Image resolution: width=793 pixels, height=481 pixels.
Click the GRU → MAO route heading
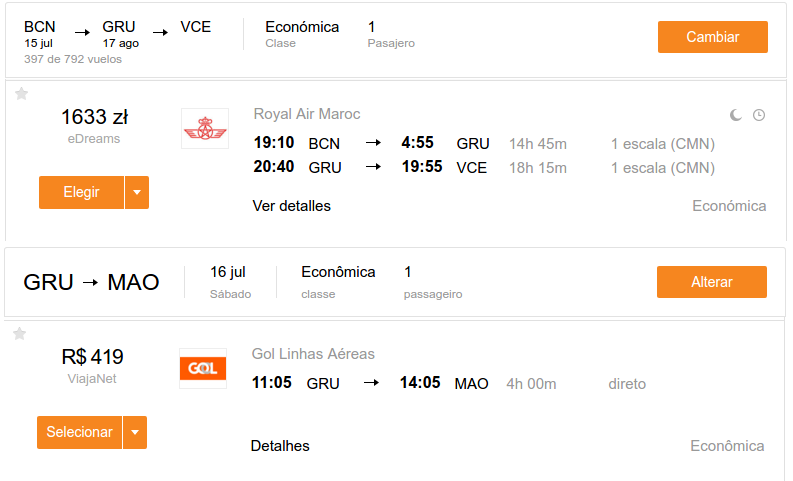pyautogui.click(x=92, y=282)
